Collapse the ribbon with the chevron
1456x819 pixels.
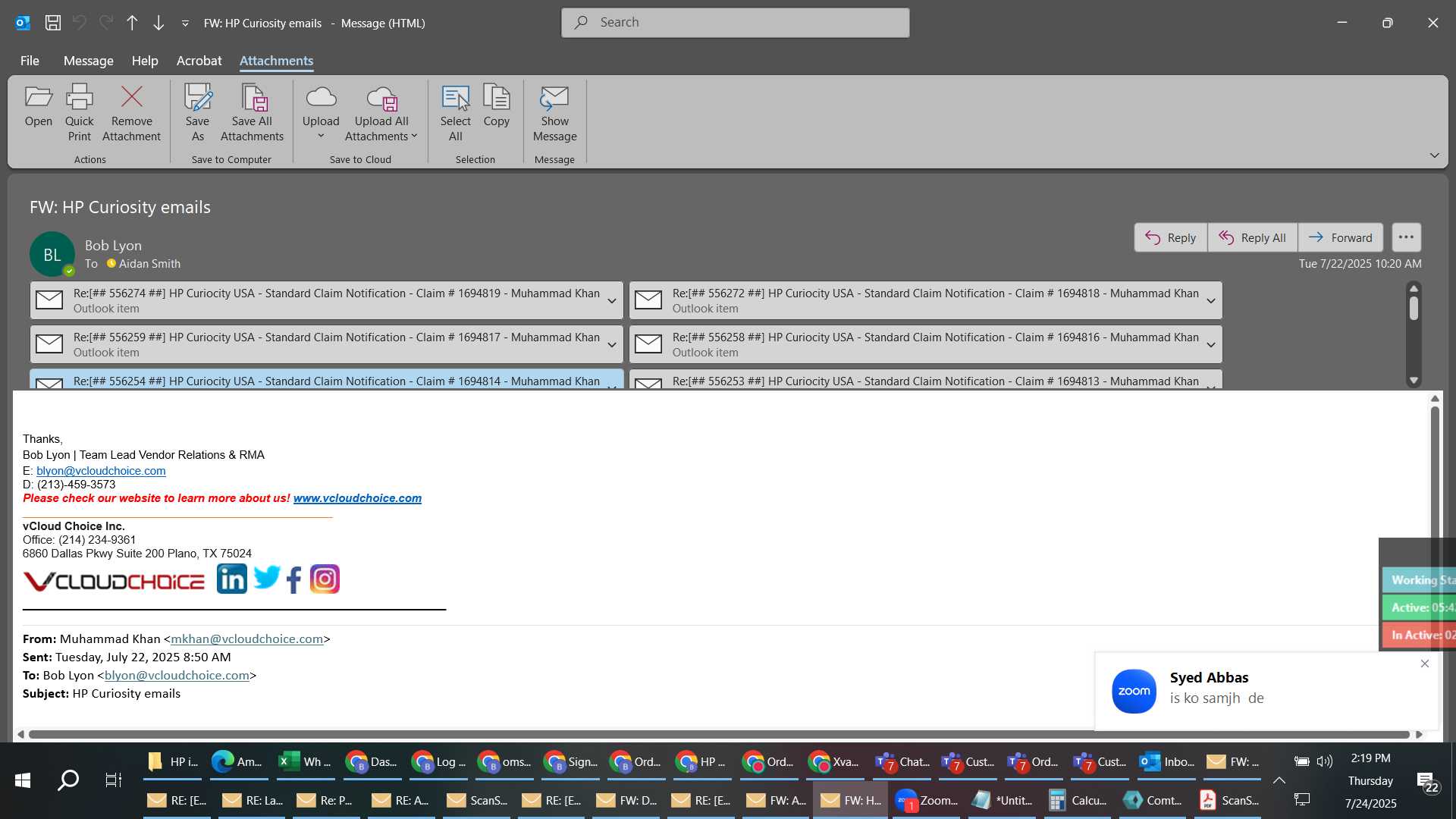pos(1434,155)
